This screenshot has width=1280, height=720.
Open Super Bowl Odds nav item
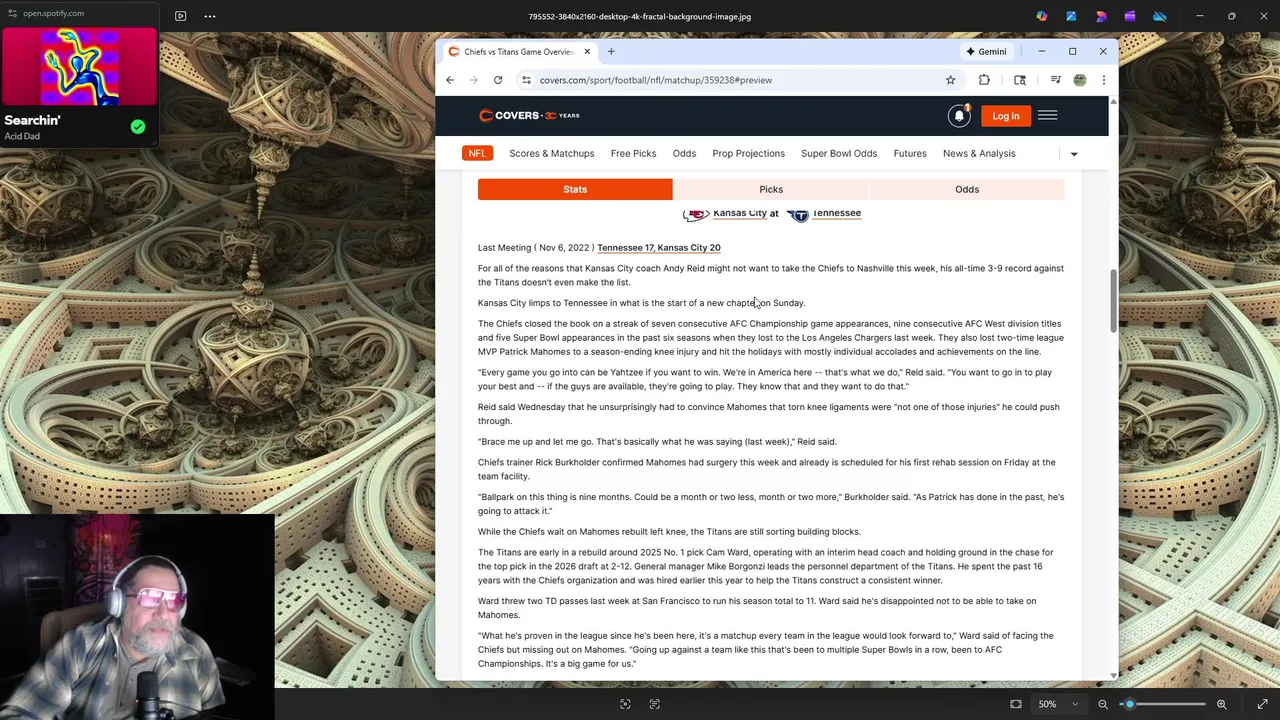coord(838,153)
